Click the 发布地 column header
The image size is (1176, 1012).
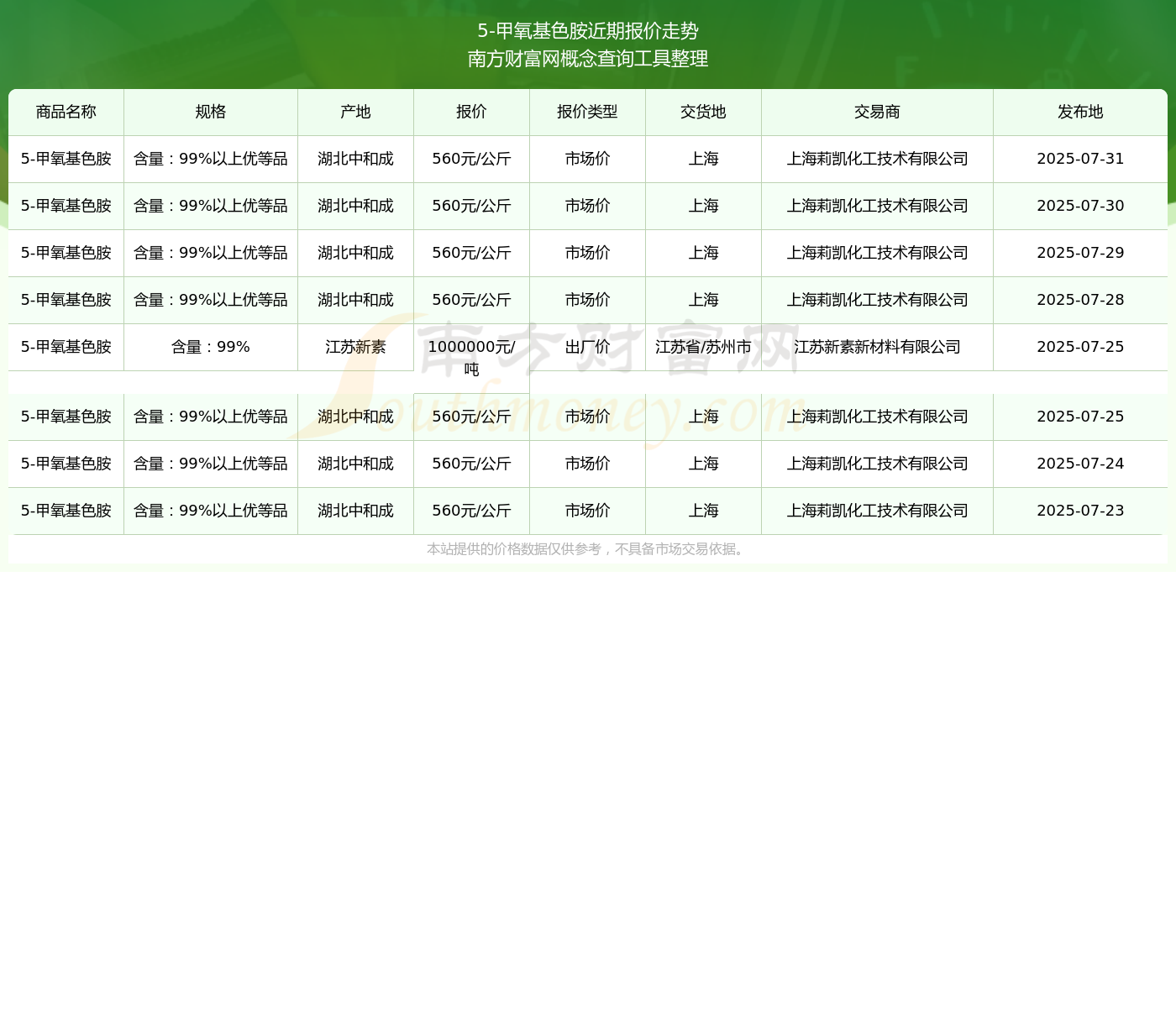[x=1080, y=112]
